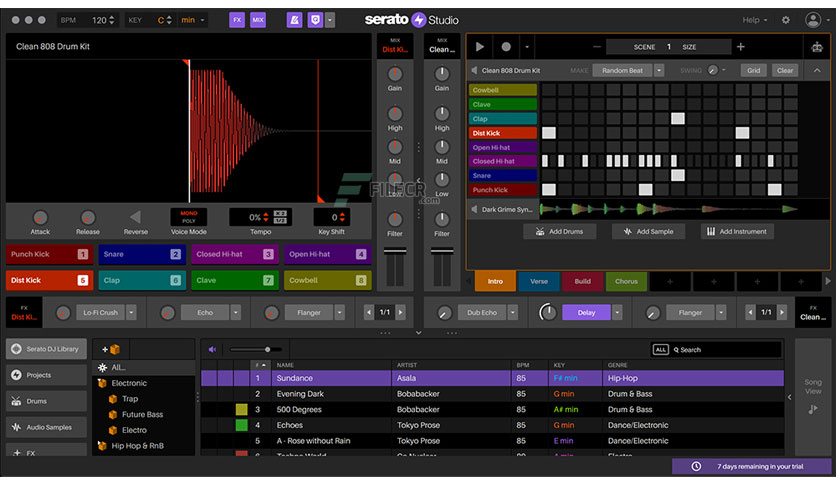836x484 pixels.
Task: Adjust the Swing knob
Action: tap(712, 70)
